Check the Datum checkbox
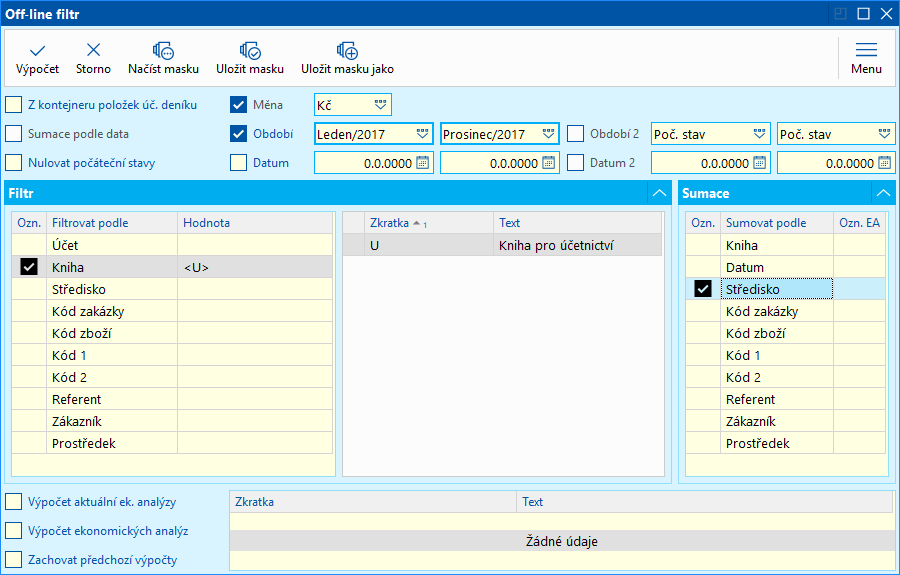 coord(238,163)
